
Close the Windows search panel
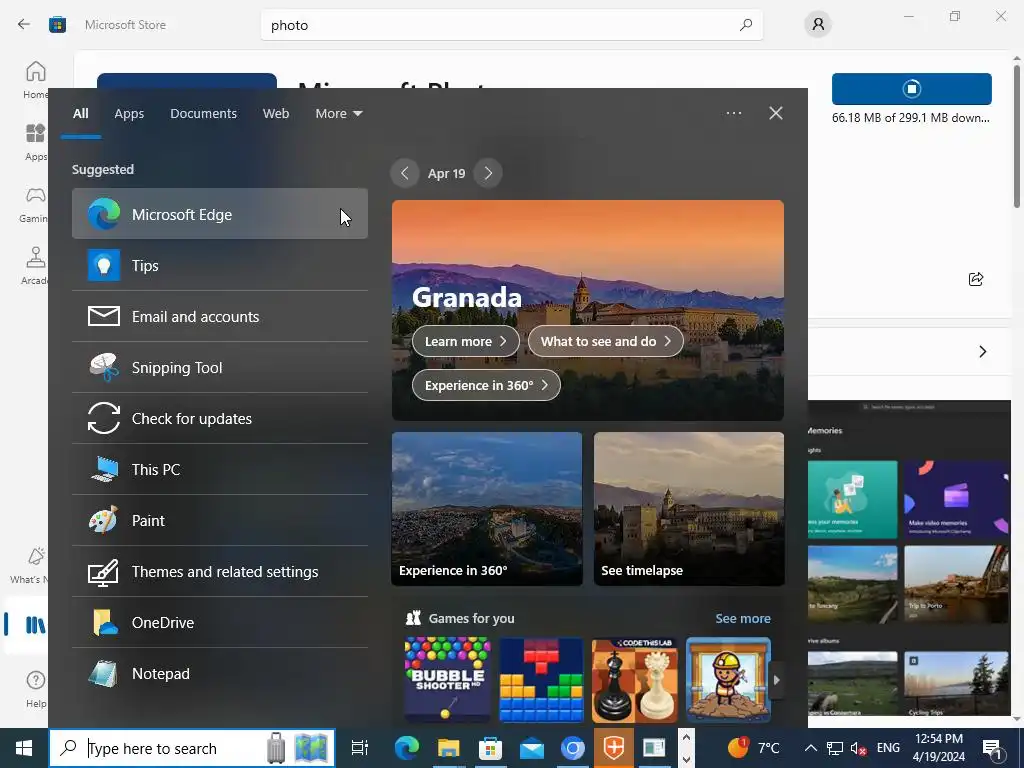click(776, 113)
